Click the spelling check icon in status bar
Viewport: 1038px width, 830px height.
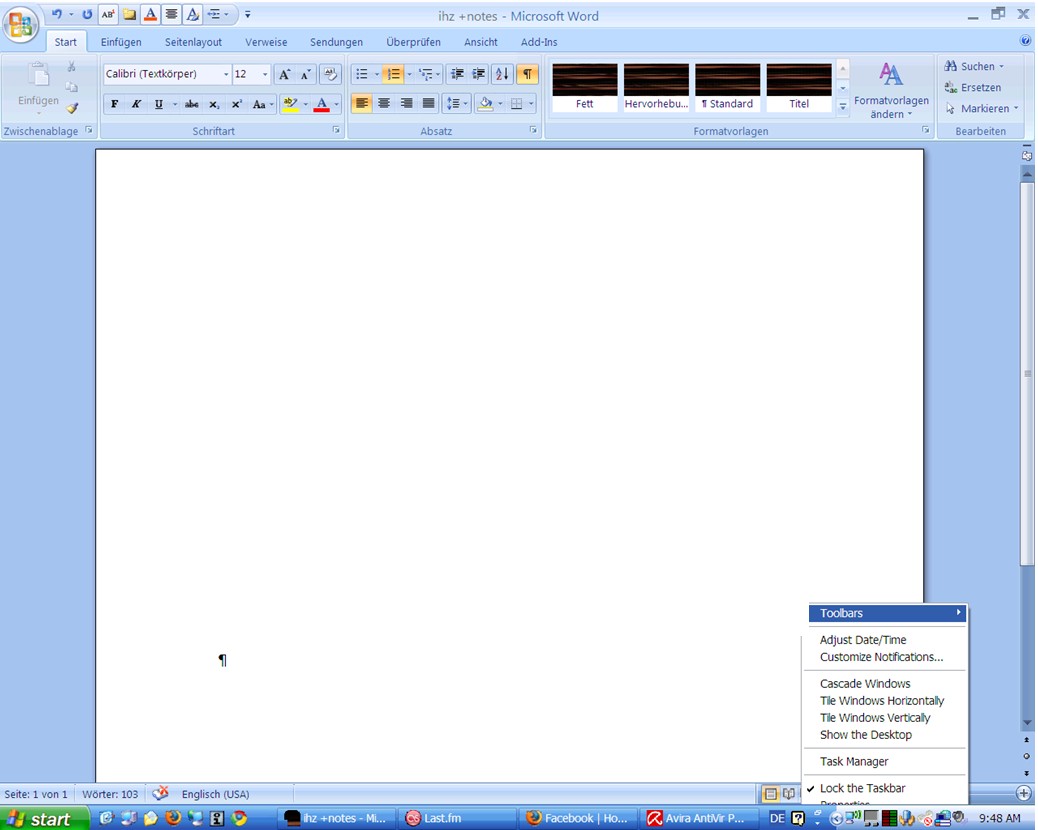(x=160, y=793)
